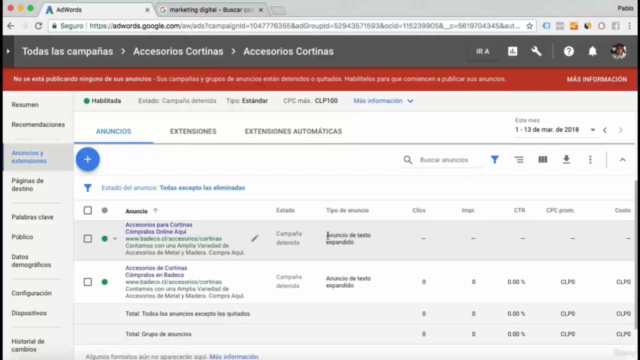Go to previous date range
The image size is (640, 360).
click(x=605, y=130)
